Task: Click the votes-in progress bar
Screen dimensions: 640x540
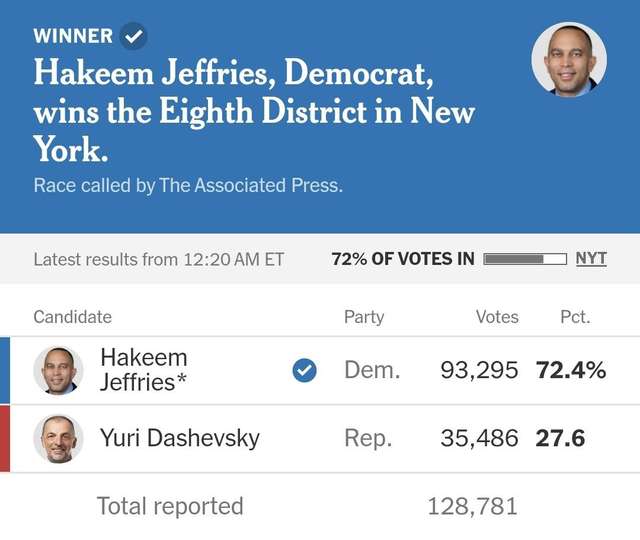Action: [x=526, y=259]
